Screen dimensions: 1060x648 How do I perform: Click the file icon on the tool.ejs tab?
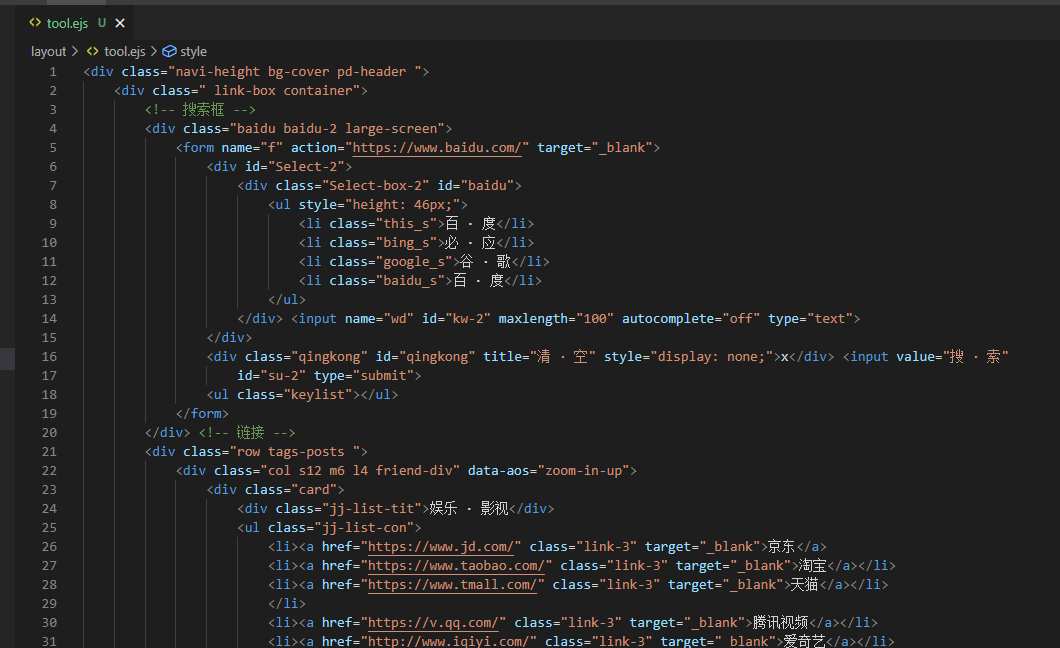click(35, 23)
